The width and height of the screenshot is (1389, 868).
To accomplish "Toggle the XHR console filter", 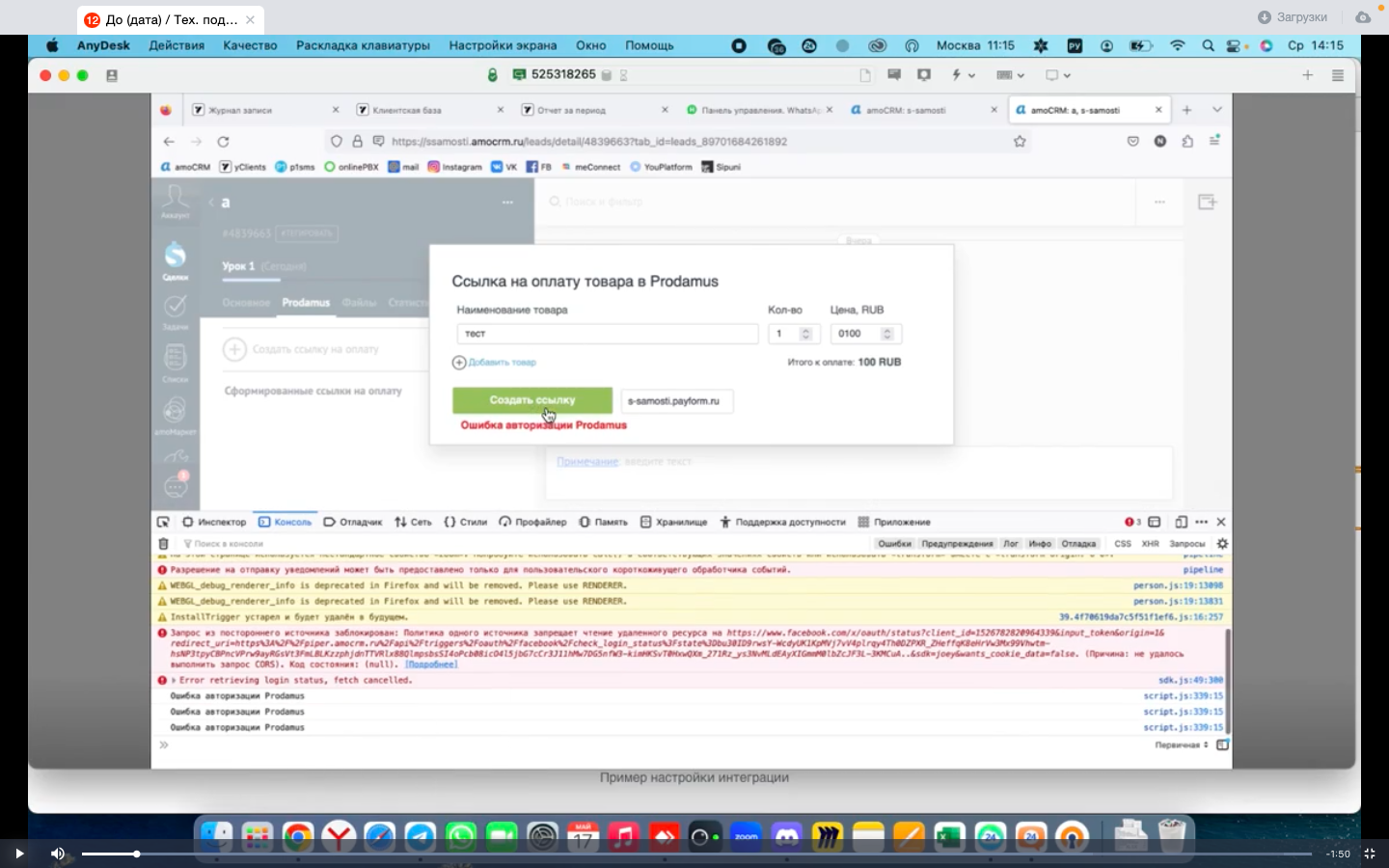I will tap(1150, 544).
